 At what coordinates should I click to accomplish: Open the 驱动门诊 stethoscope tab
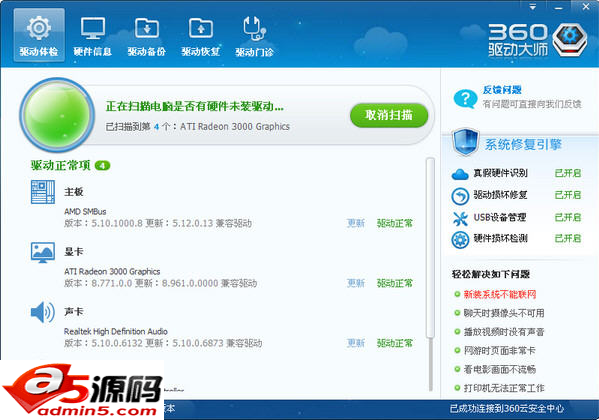[x=254, y=35]
